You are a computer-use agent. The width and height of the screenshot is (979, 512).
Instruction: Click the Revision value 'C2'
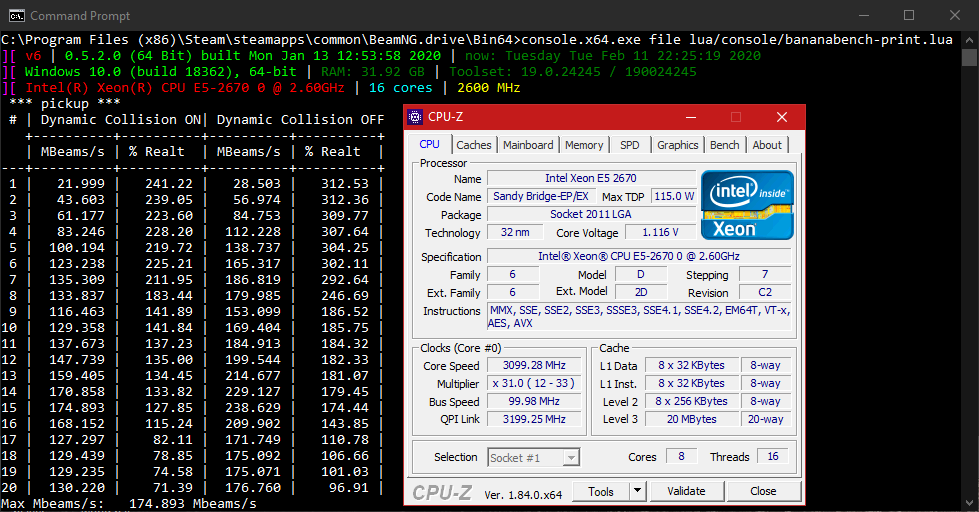[x=765, y=292]
